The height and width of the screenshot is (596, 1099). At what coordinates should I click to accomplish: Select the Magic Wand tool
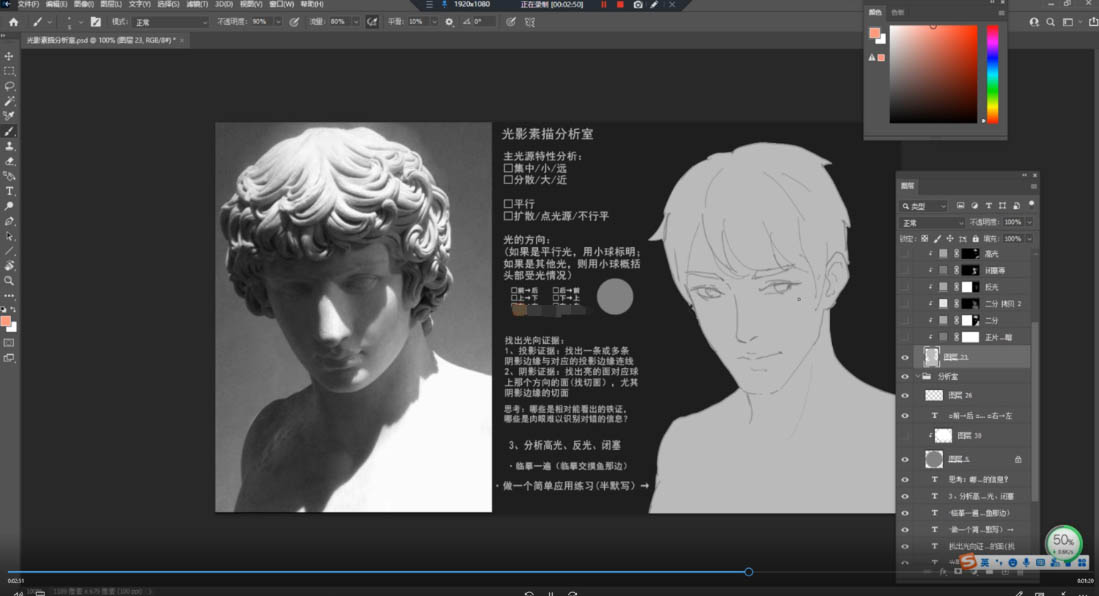click(x=9, y=101)
